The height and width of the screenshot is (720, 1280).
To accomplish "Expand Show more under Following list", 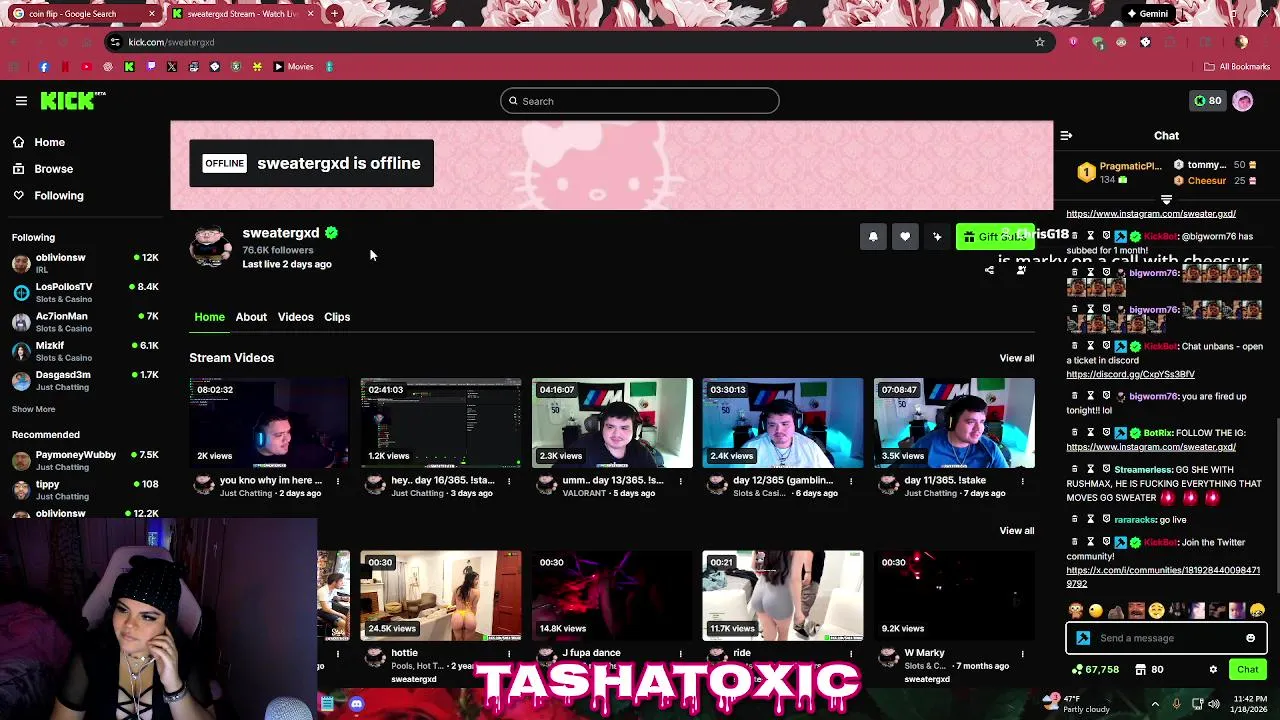I will point(33,409).
